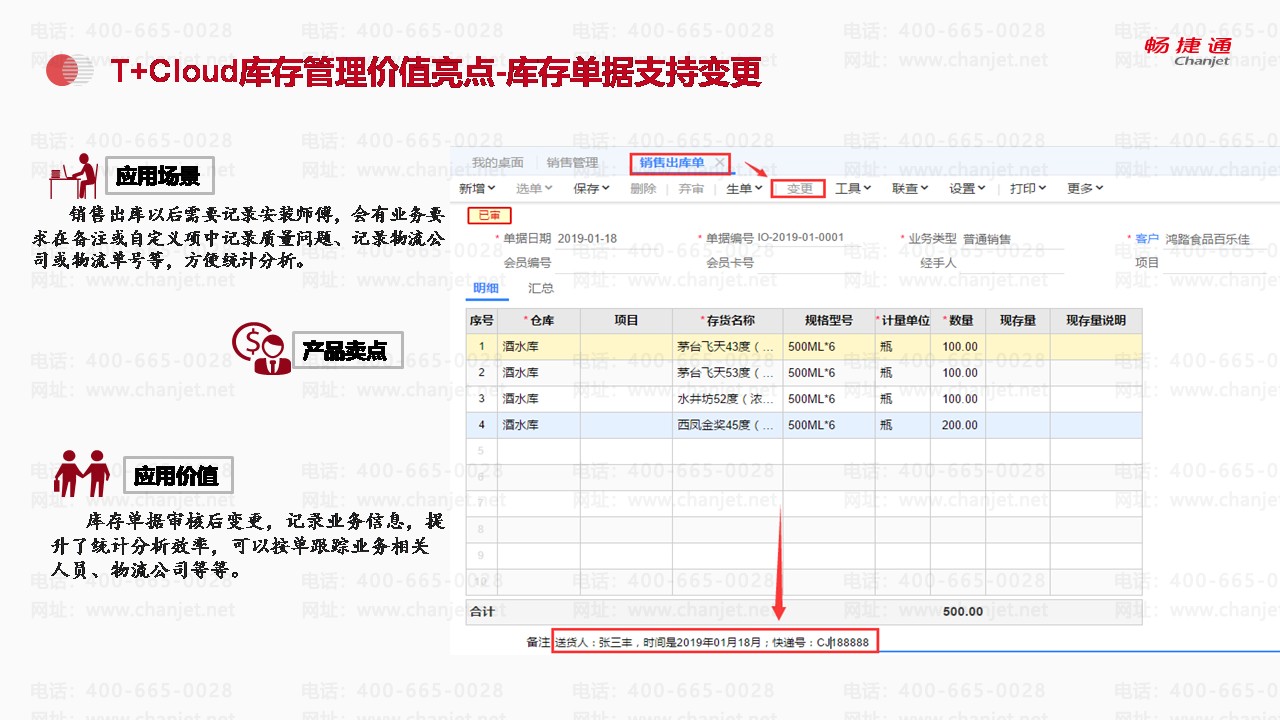Expand the 更多 more menu
Image resolution: width=1280 pixels, height=720 pixels.
(x=1085, y=188)
